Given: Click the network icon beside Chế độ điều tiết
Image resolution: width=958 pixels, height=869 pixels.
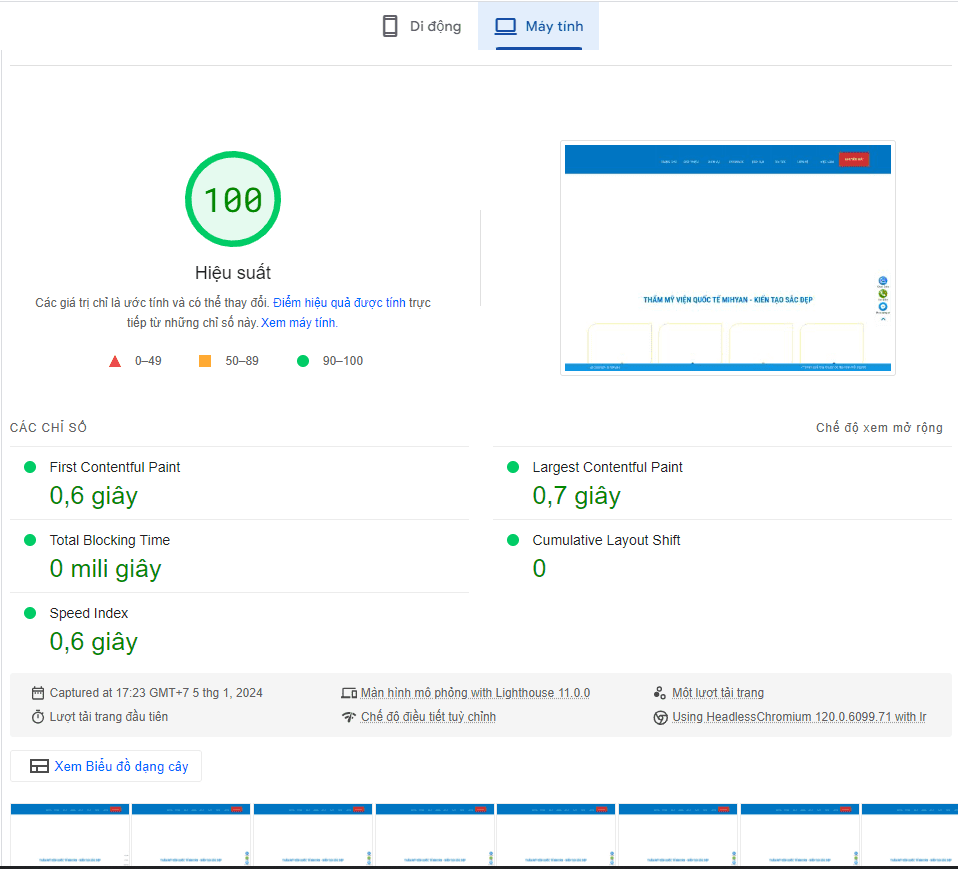Looking at the screenshot, I should pyautogui.click(x=349, y=717).
